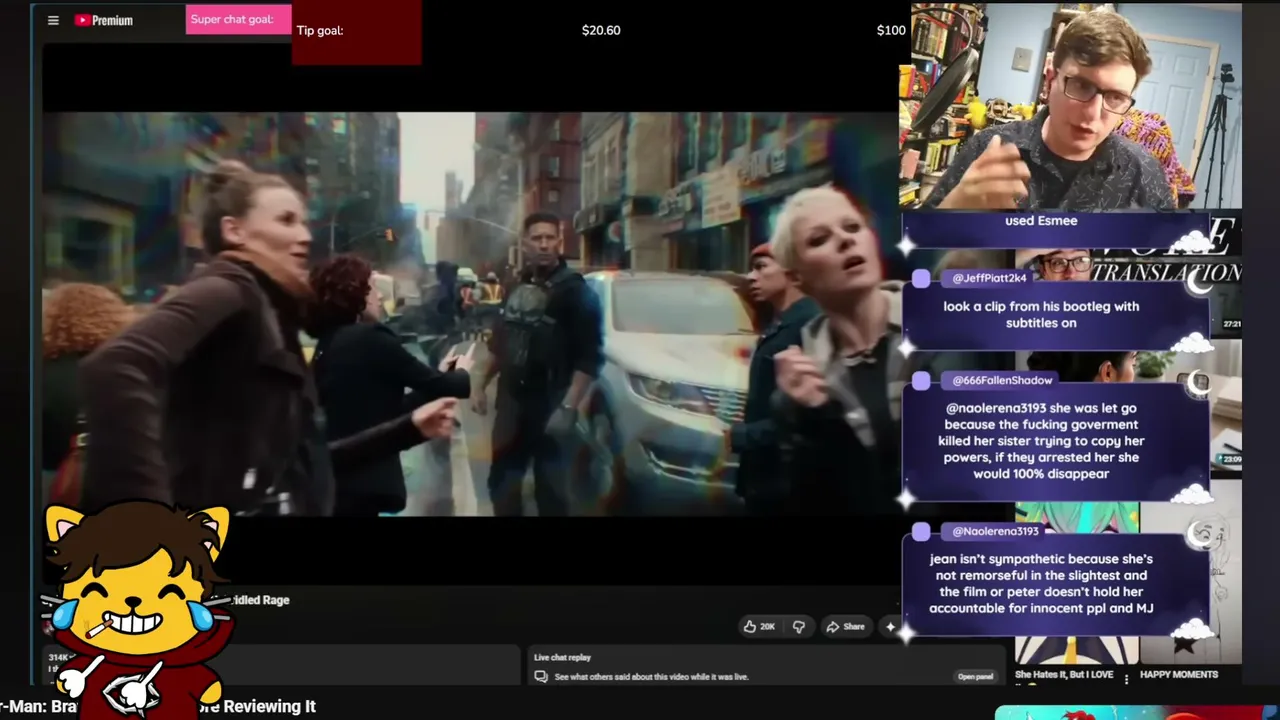The height and width of the screenshot is (720, 1280).
Task: Click the 'Live chat replay' heading
Action: 562,657
